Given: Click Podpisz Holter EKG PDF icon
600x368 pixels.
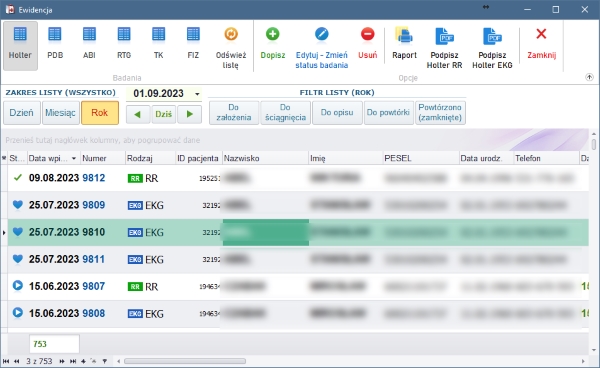Looking at the screenshot, I should (x=492, y=36).
